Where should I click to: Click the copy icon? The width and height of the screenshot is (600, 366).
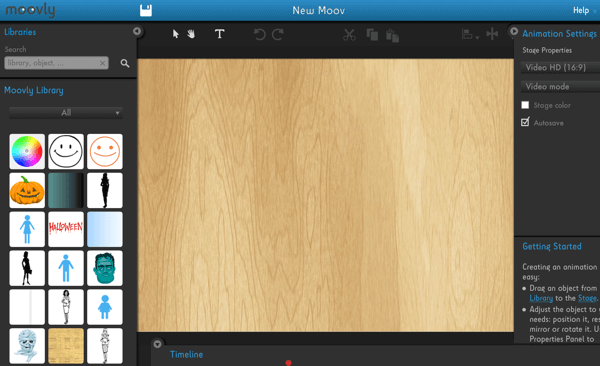pyautogui.click(x=372, y=35)
